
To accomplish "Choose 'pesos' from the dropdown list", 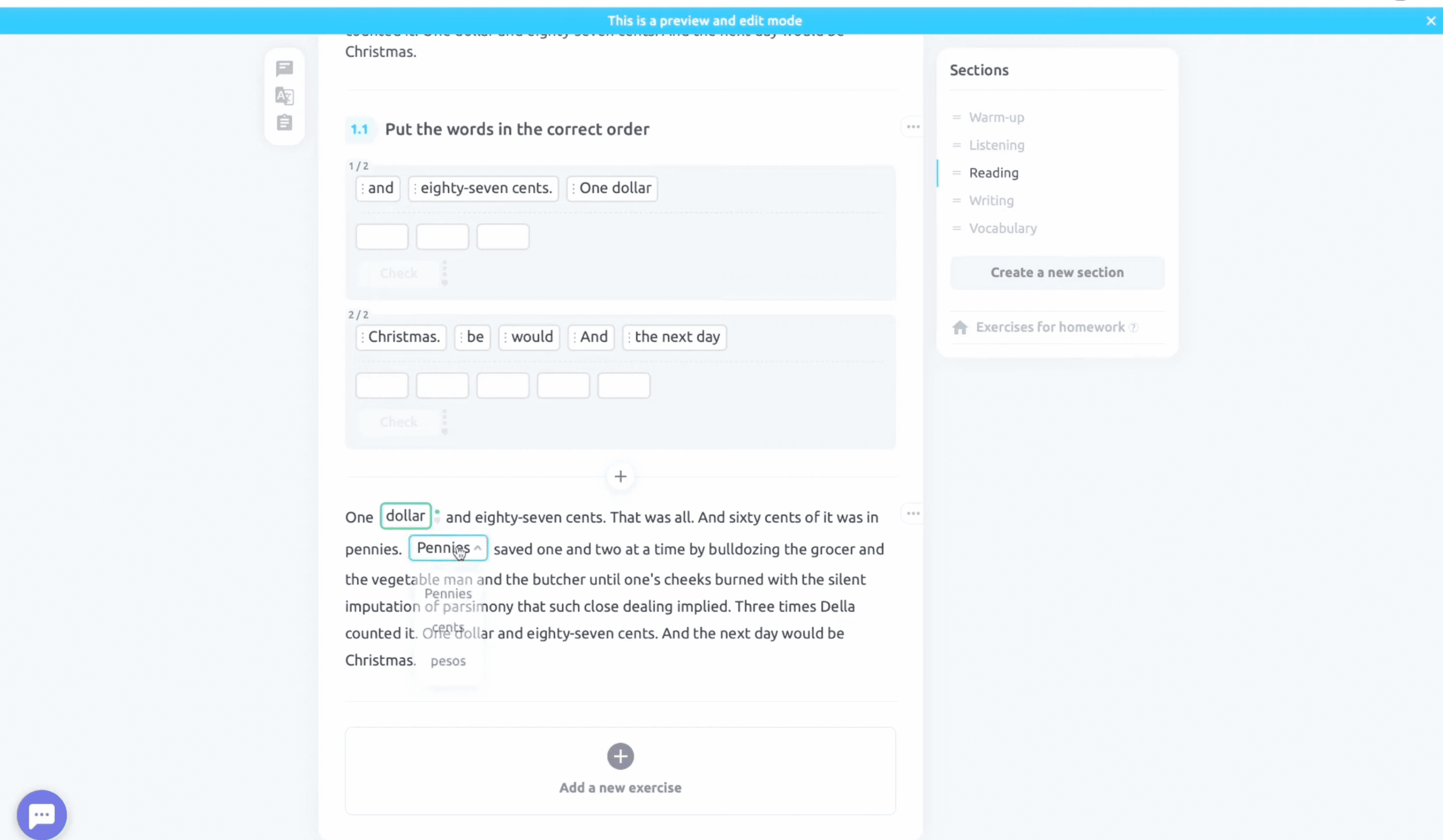I will (448, 661).
